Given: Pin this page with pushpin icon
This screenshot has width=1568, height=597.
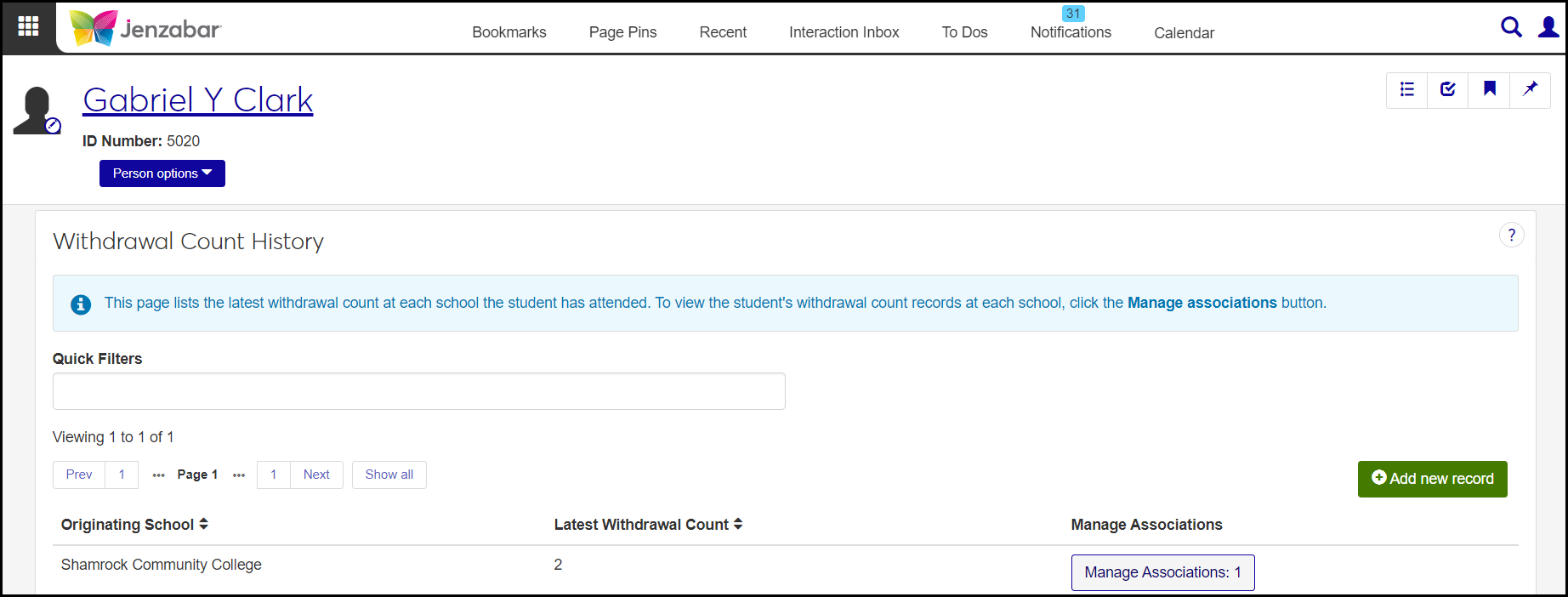Looking at the screenshot, I should 1531,89.
